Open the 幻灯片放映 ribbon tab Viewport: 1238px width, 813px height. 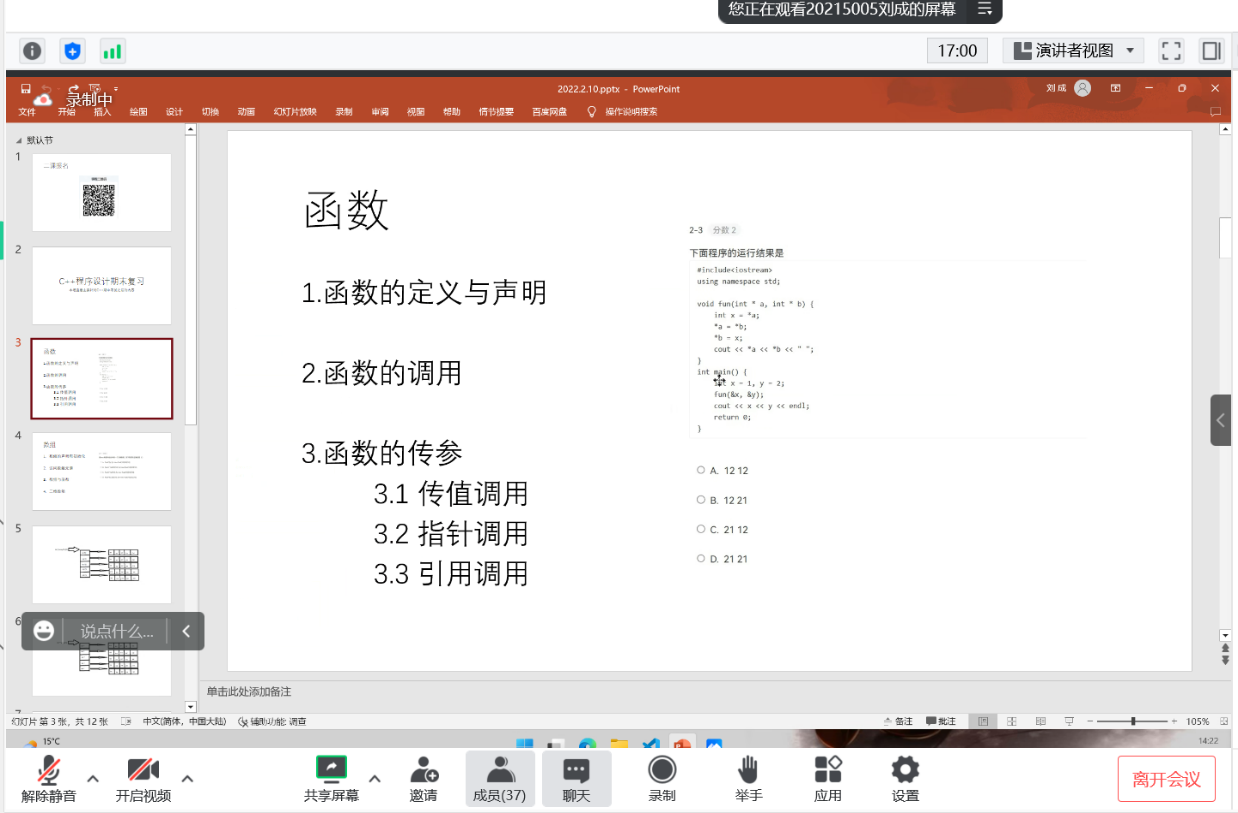[295, 112]
